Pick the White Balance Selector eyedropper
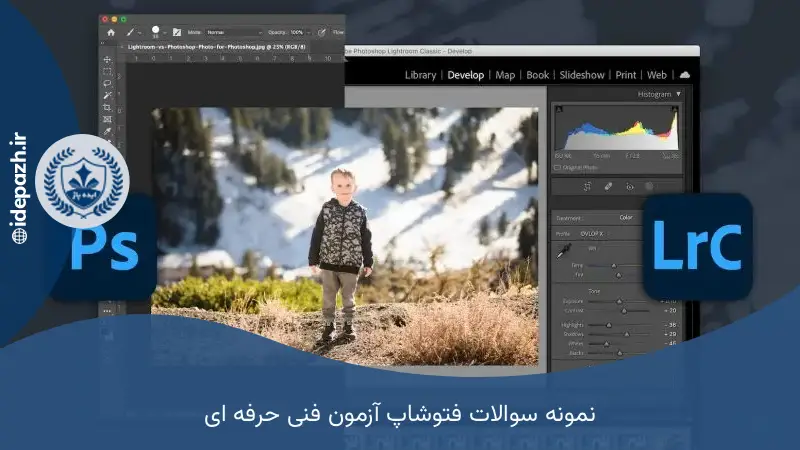This screenshot has height=450, width=800. (564, 251)
